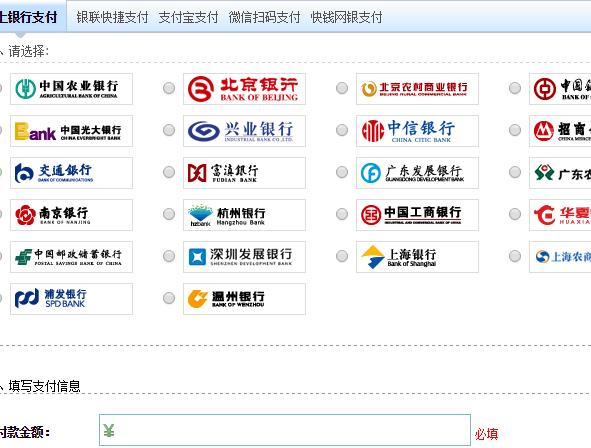Switch to the 银联快捷支付 tab

[x=112, y=17]
